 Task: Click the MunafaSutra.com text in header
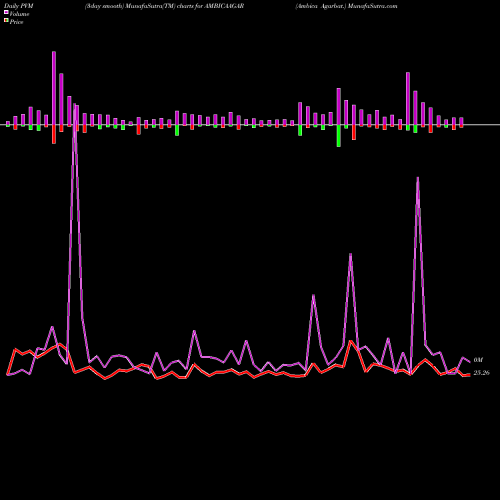click(372, 6)
